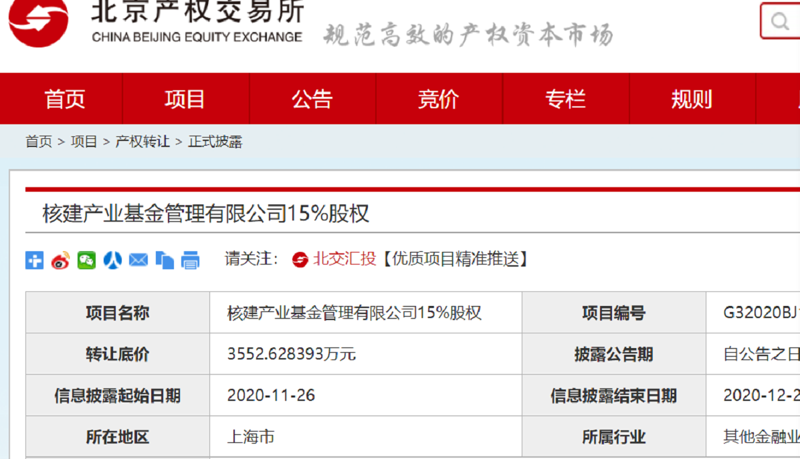Open the 北交汇投 link

click(344, 259)
